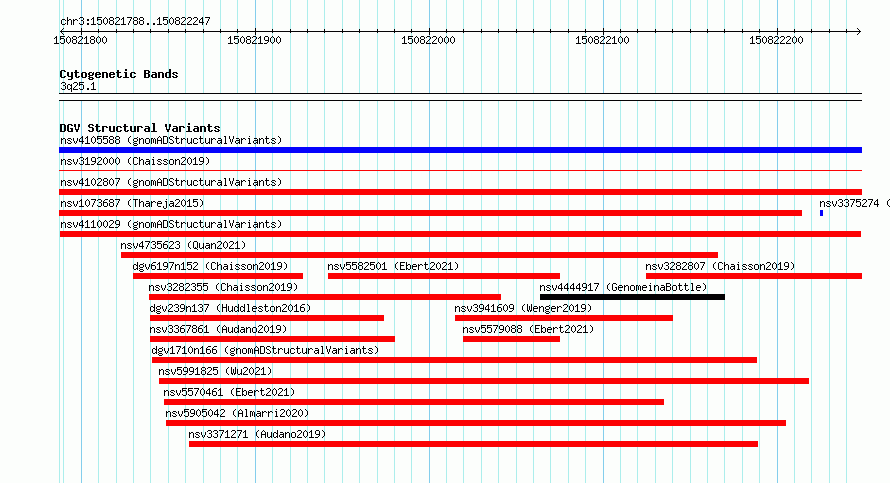Select the blue nsv4105588 variant bar
Viewport: 890px width, 483px height.
460,150
